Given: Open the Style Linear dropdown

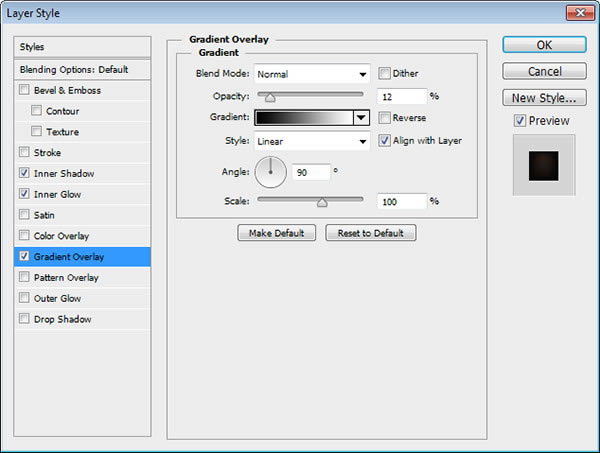Looking at the screenshot, I should (312, 141).
